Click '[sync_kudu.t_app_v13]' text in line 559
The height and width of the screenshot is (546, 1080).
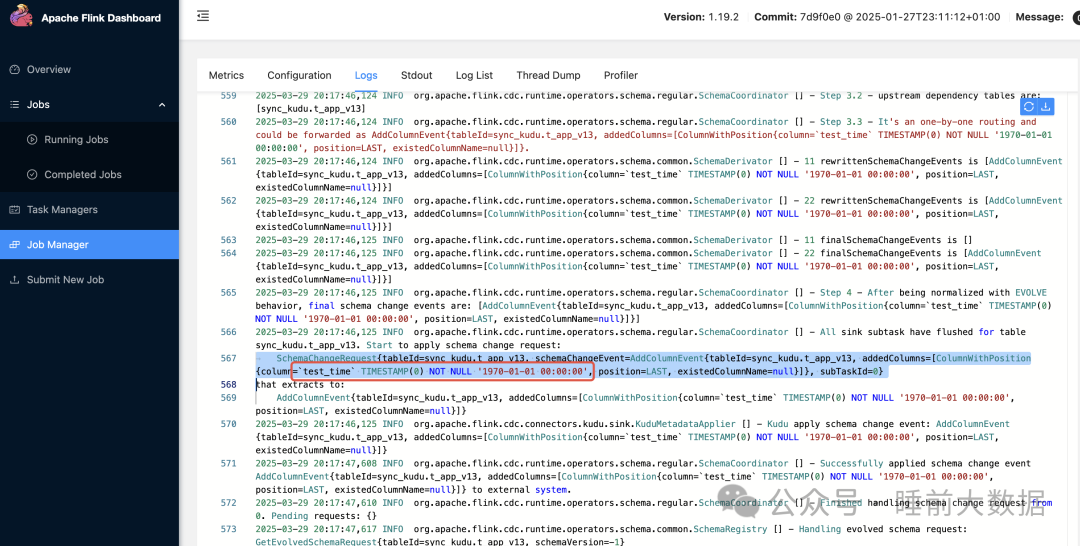pos(310,109)
